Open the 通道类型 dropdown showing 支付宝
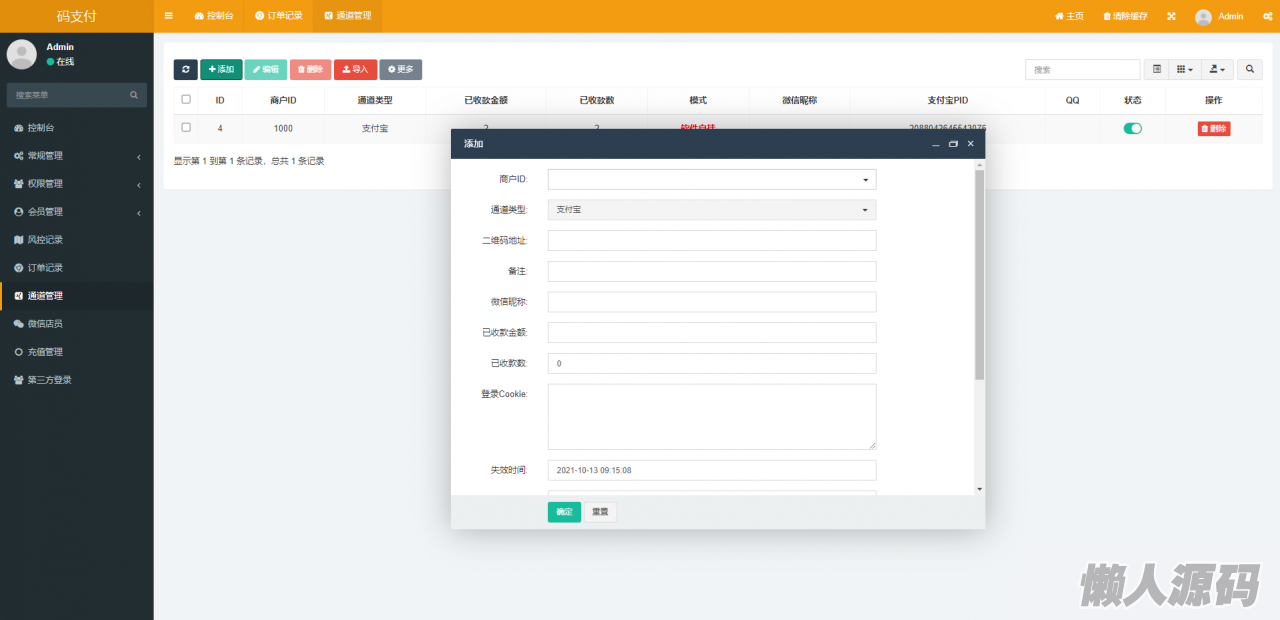This screenshot has height=620, width=1280. [x=711, y=210]
